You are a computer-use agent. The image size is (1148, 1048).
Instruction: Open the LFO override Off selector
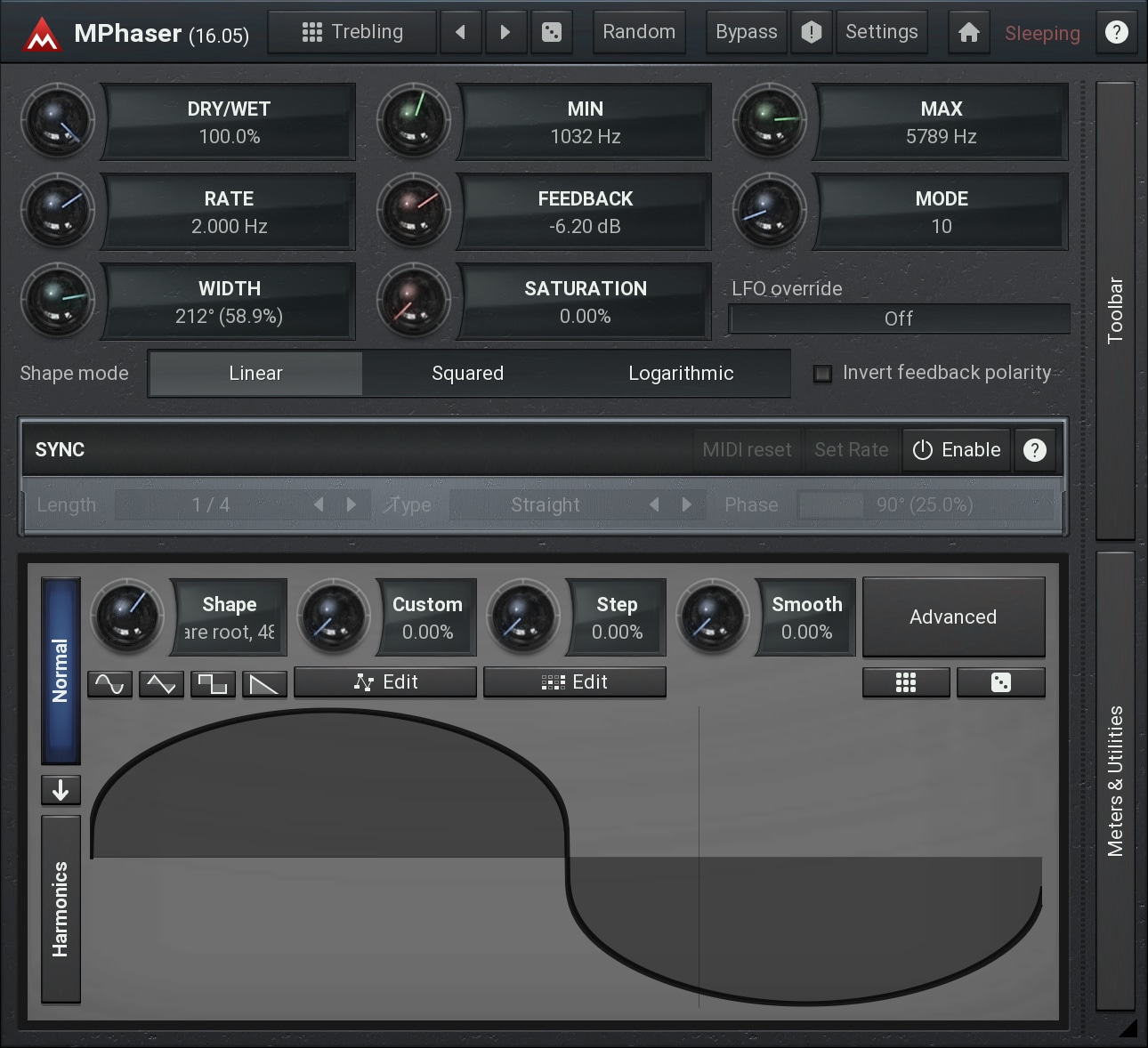(x=899, y=318)
